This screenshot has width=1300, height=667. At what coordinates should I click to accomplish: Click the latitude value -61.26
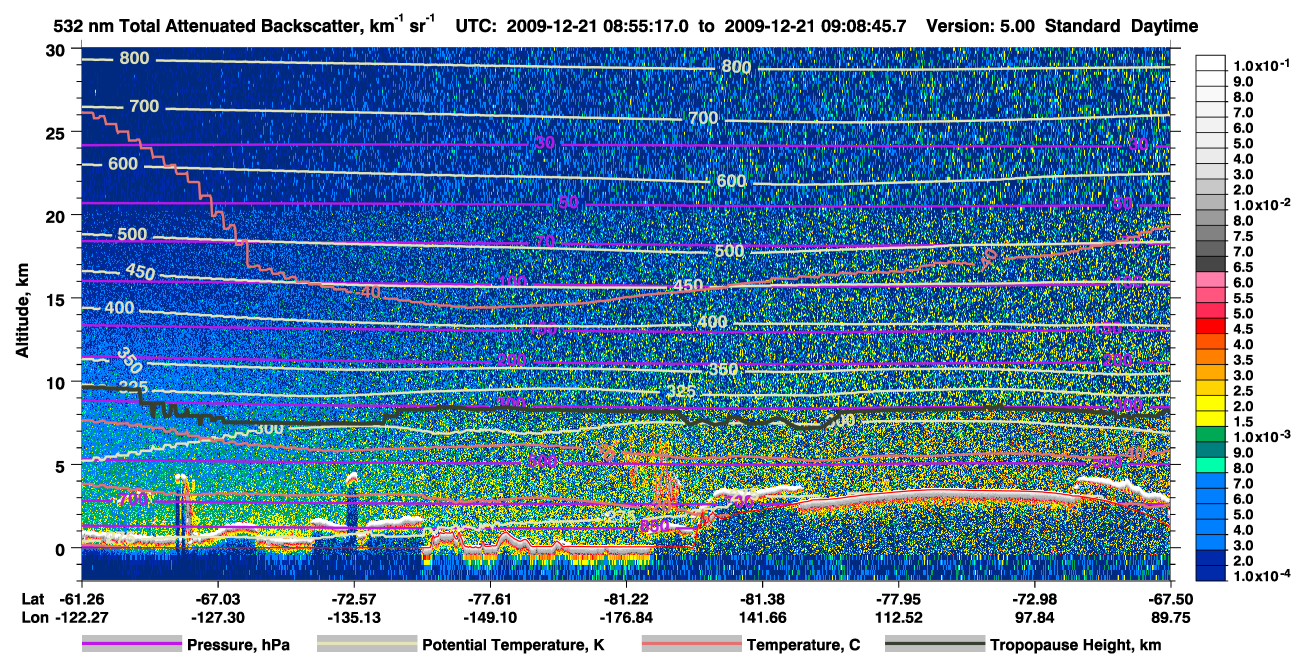coord(81,599)
